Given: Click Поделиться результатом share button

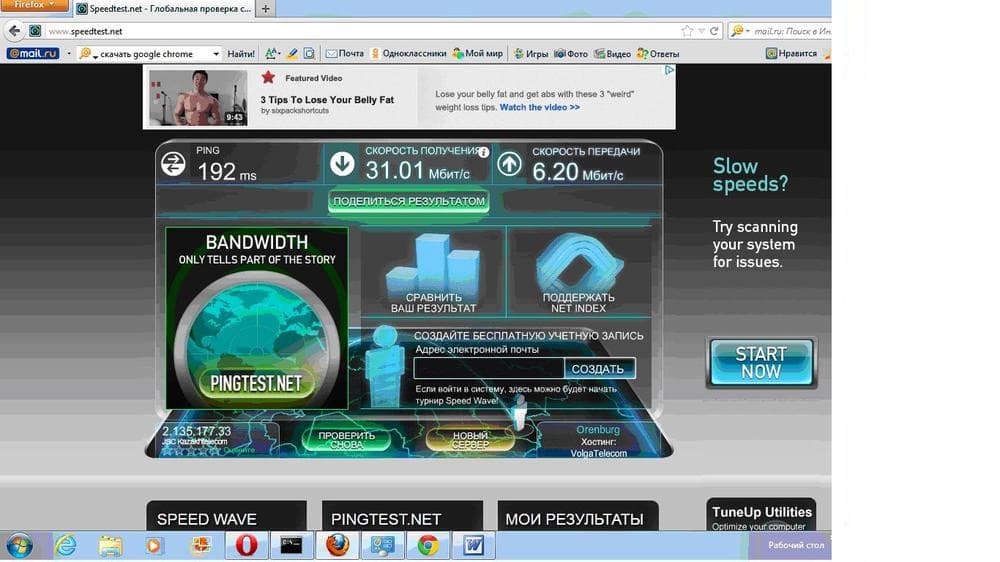Looking at the screenshot, I should tap(409, 201).
